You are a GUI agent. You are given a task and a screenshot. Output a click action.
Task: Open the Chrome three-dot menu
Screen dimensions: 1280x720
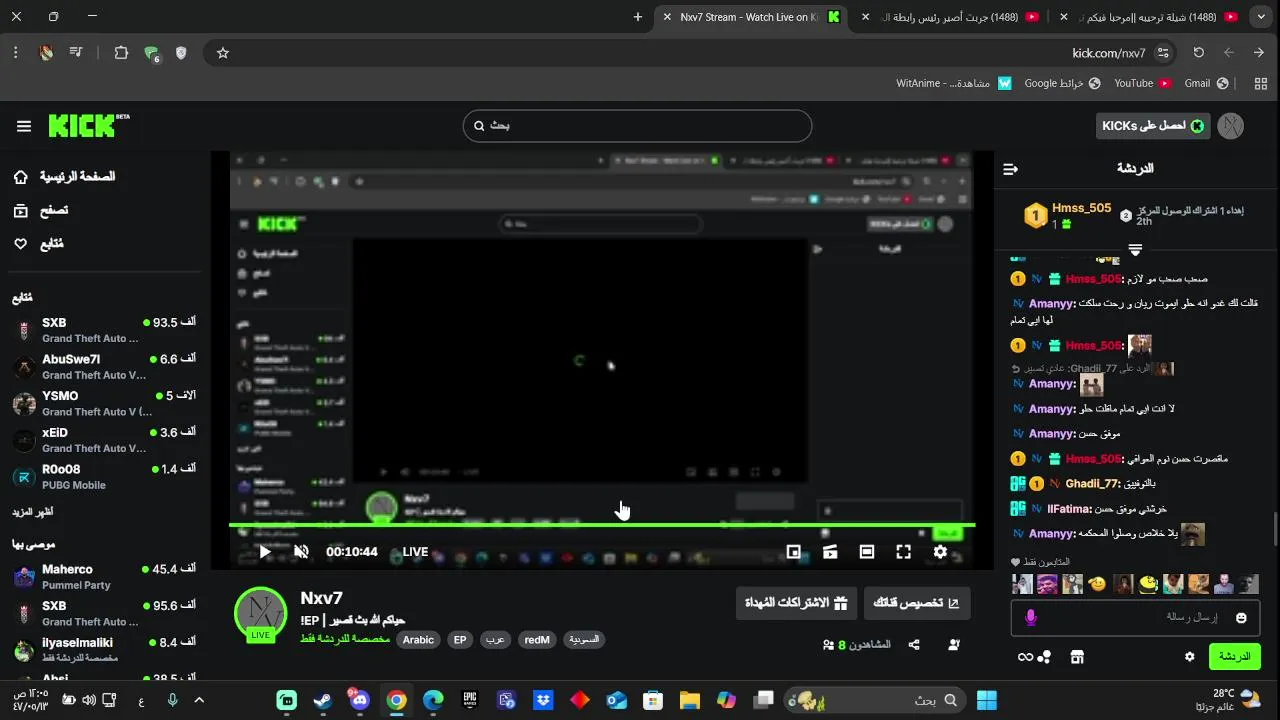point(16,53)
